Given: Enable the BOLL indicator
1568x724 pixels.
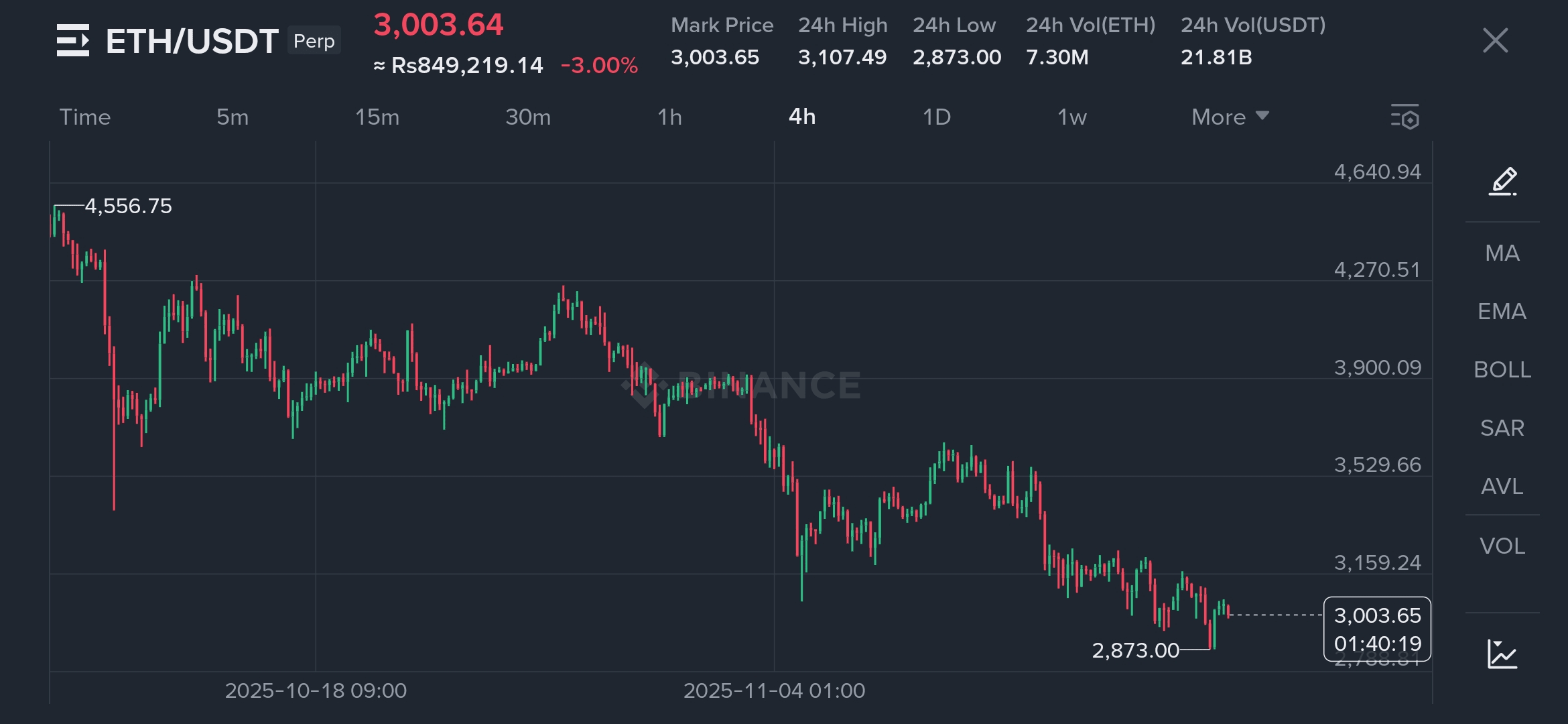Looking at the screenshot, I should [1502, 369].
